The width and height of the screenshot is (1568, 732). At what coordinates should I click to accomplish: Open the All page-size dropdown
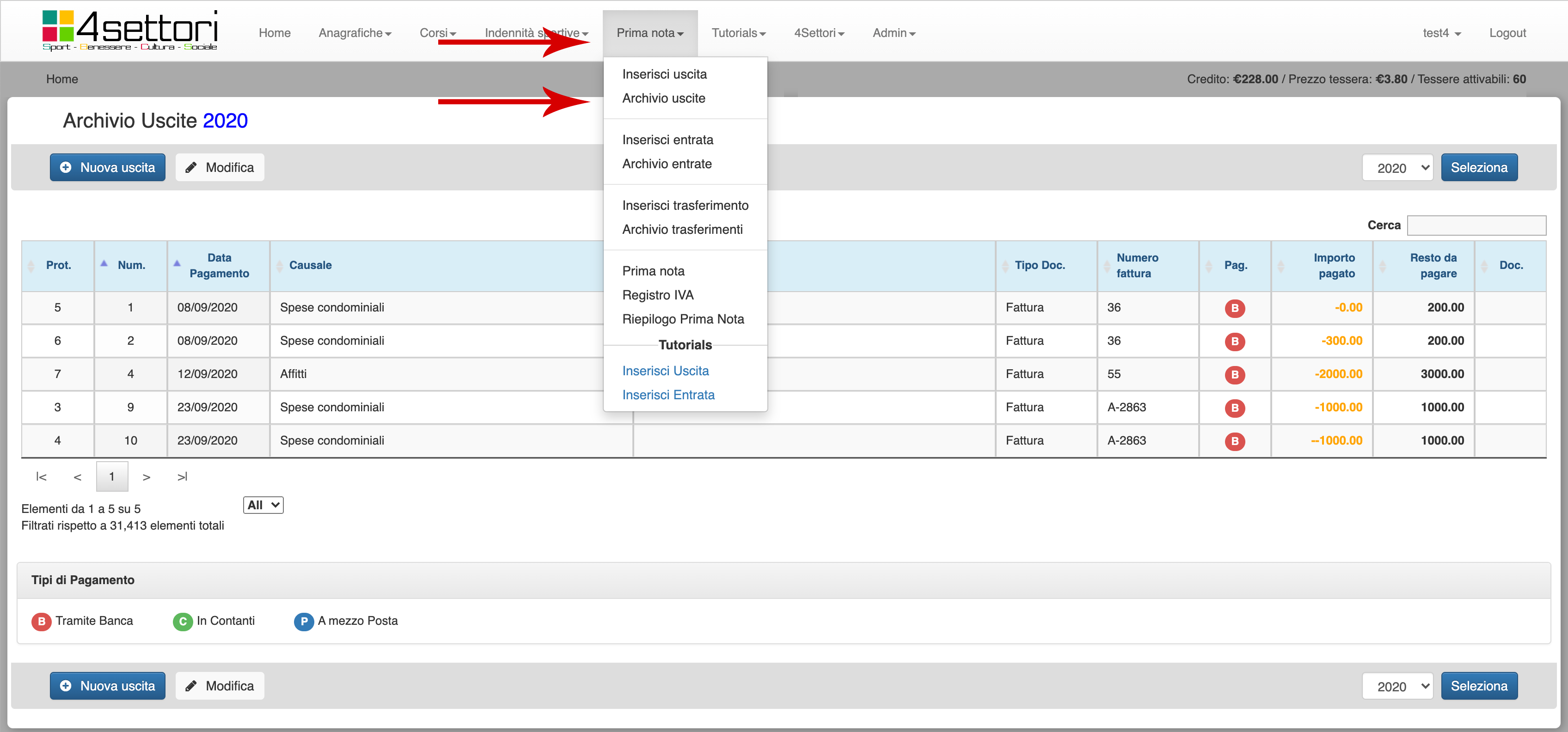coord(263,505)
